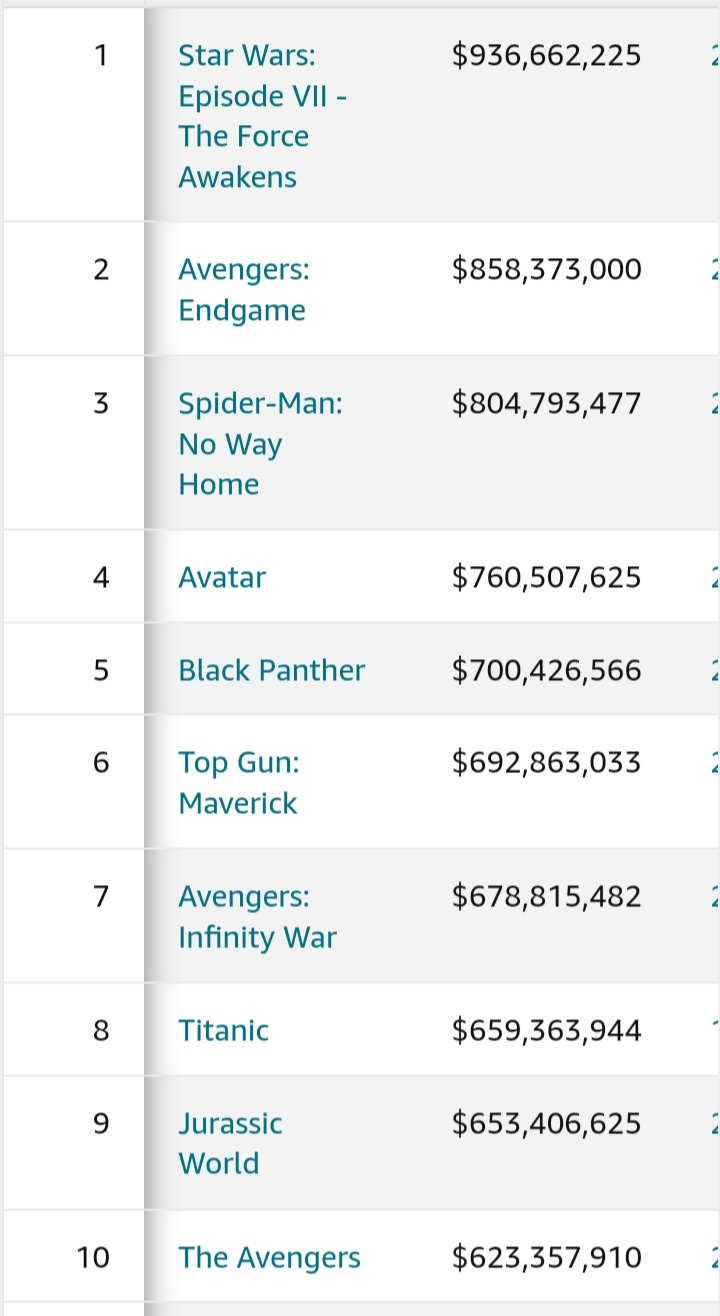Open the Top Gun: Maverick link
720x1316 pixels.
click(x=239, y=783)
